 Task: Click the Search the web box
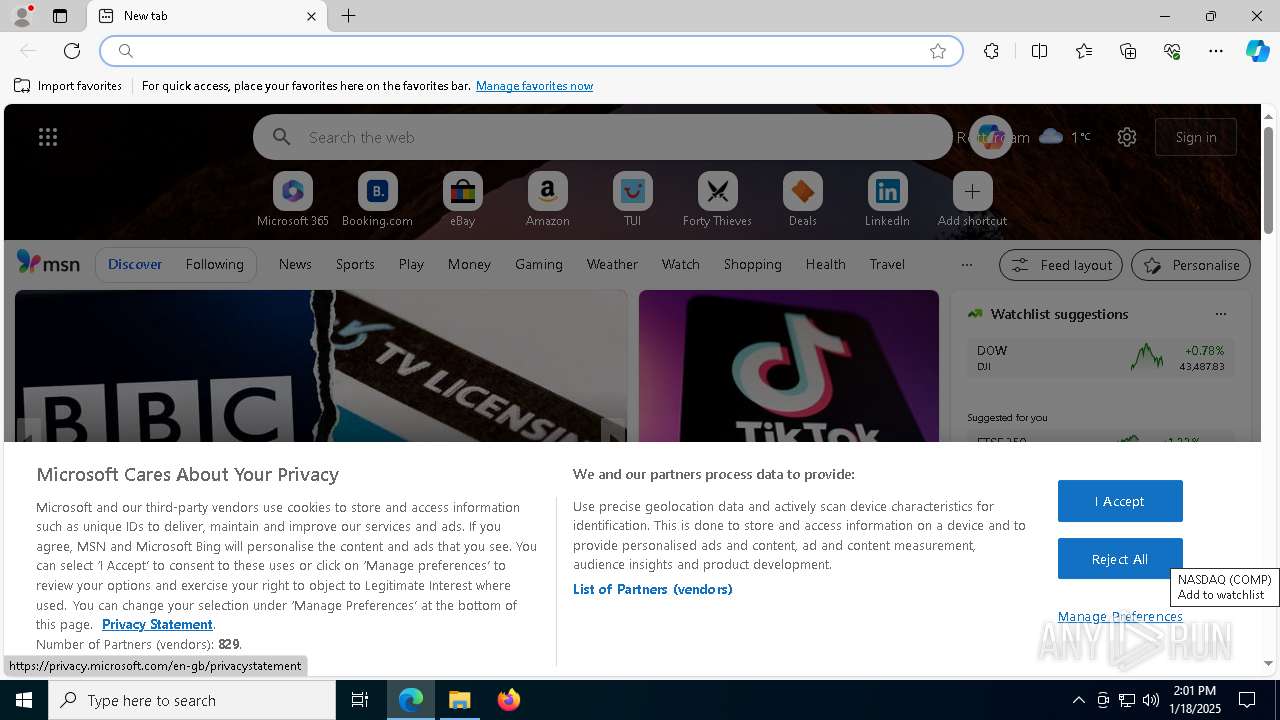[x=603, y=137]
